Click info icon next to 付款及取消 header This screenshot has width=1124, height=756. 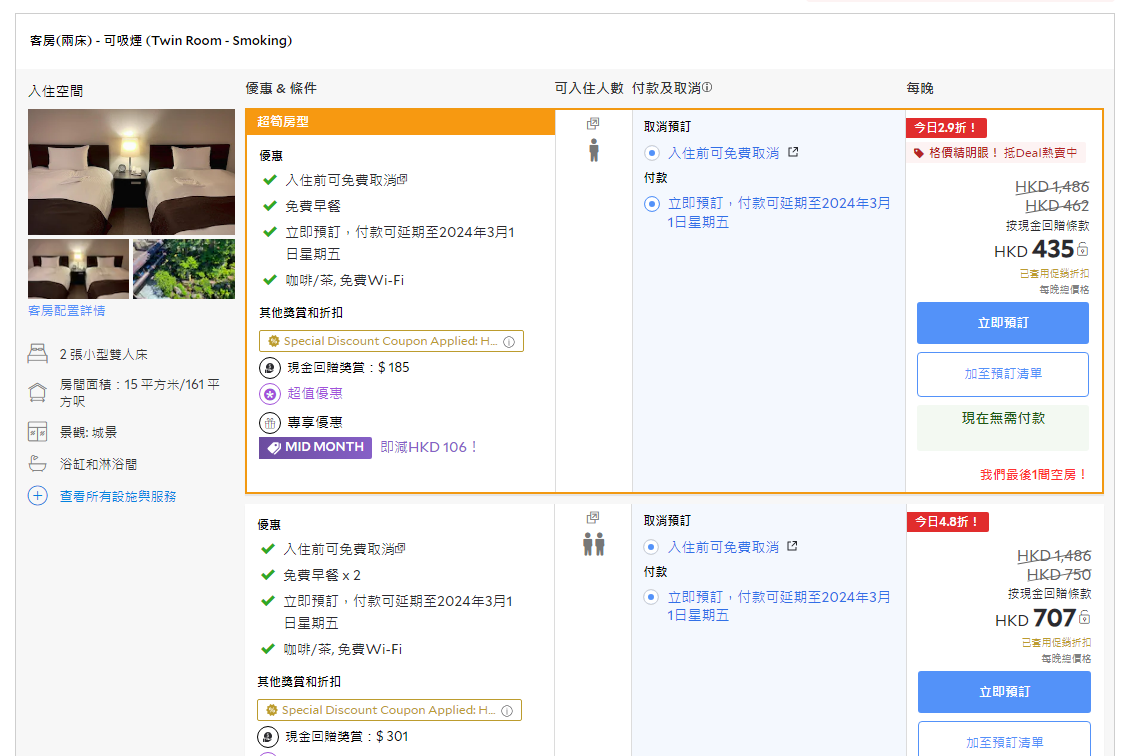pos(707,87)
